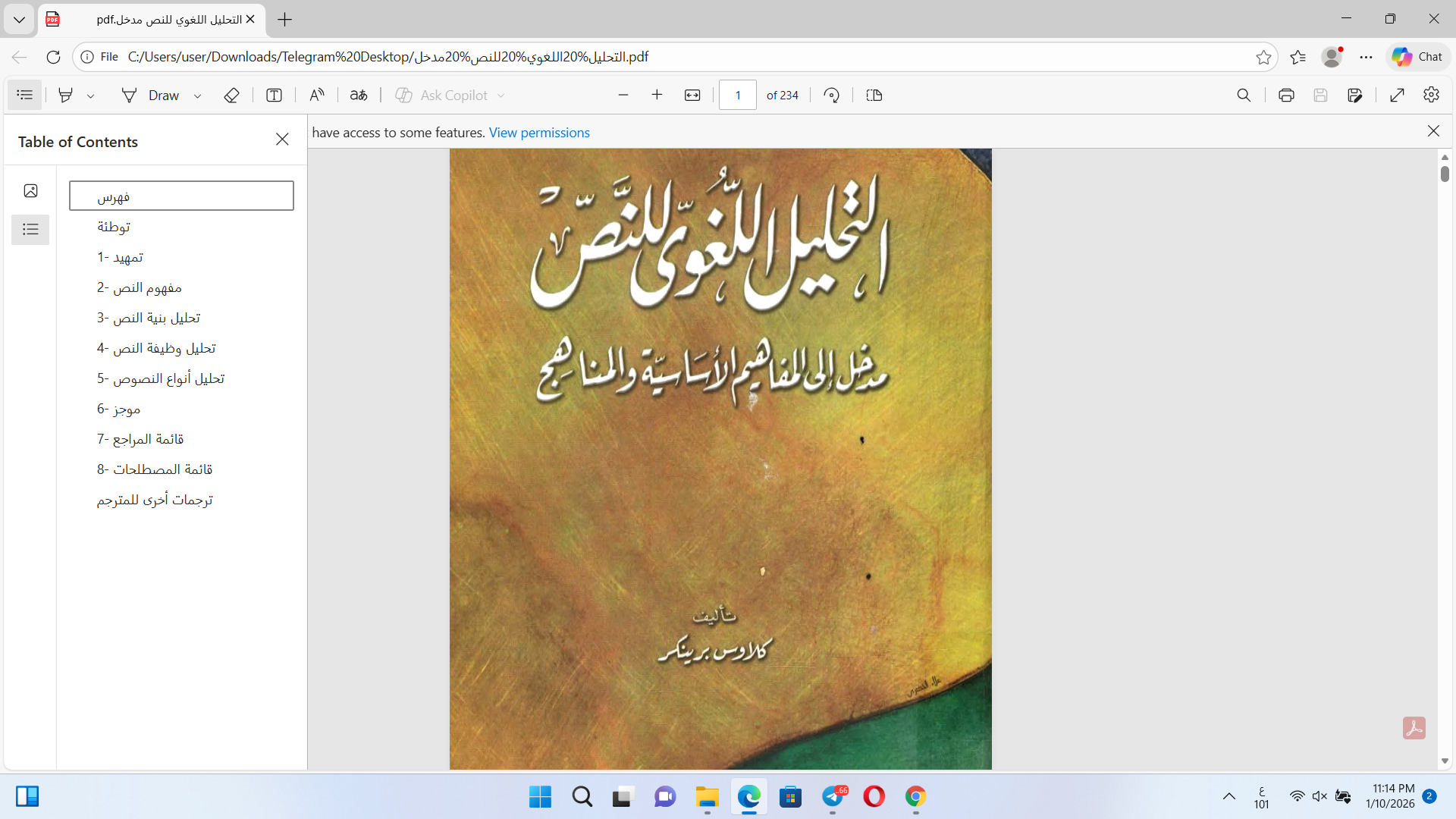
Task: Dismiss the permissions notification bar
Action: coord(1433,131)
